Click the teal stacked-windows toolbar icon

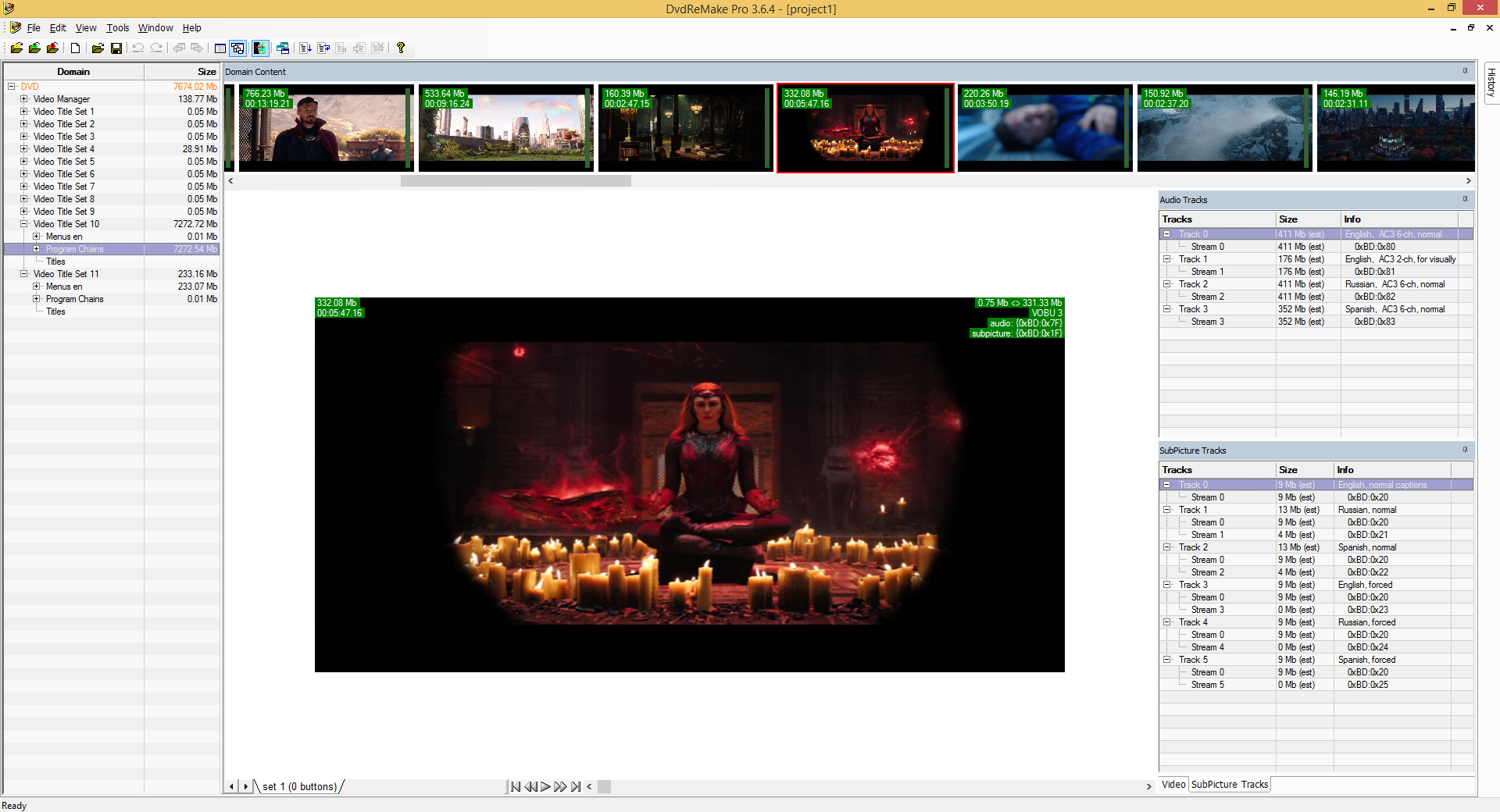[x=283, y=48]
